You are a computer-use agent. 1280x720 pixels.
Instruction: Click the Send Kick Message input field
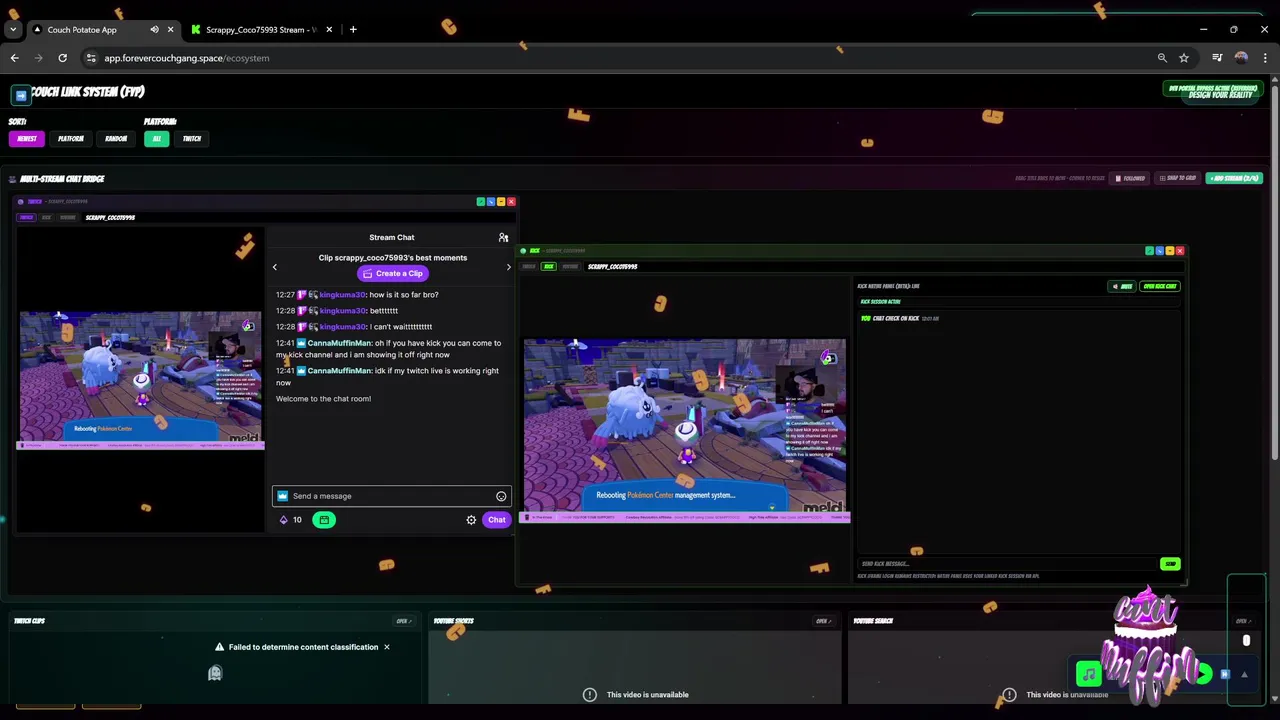pyautogui.click(x=1007, y=564)
